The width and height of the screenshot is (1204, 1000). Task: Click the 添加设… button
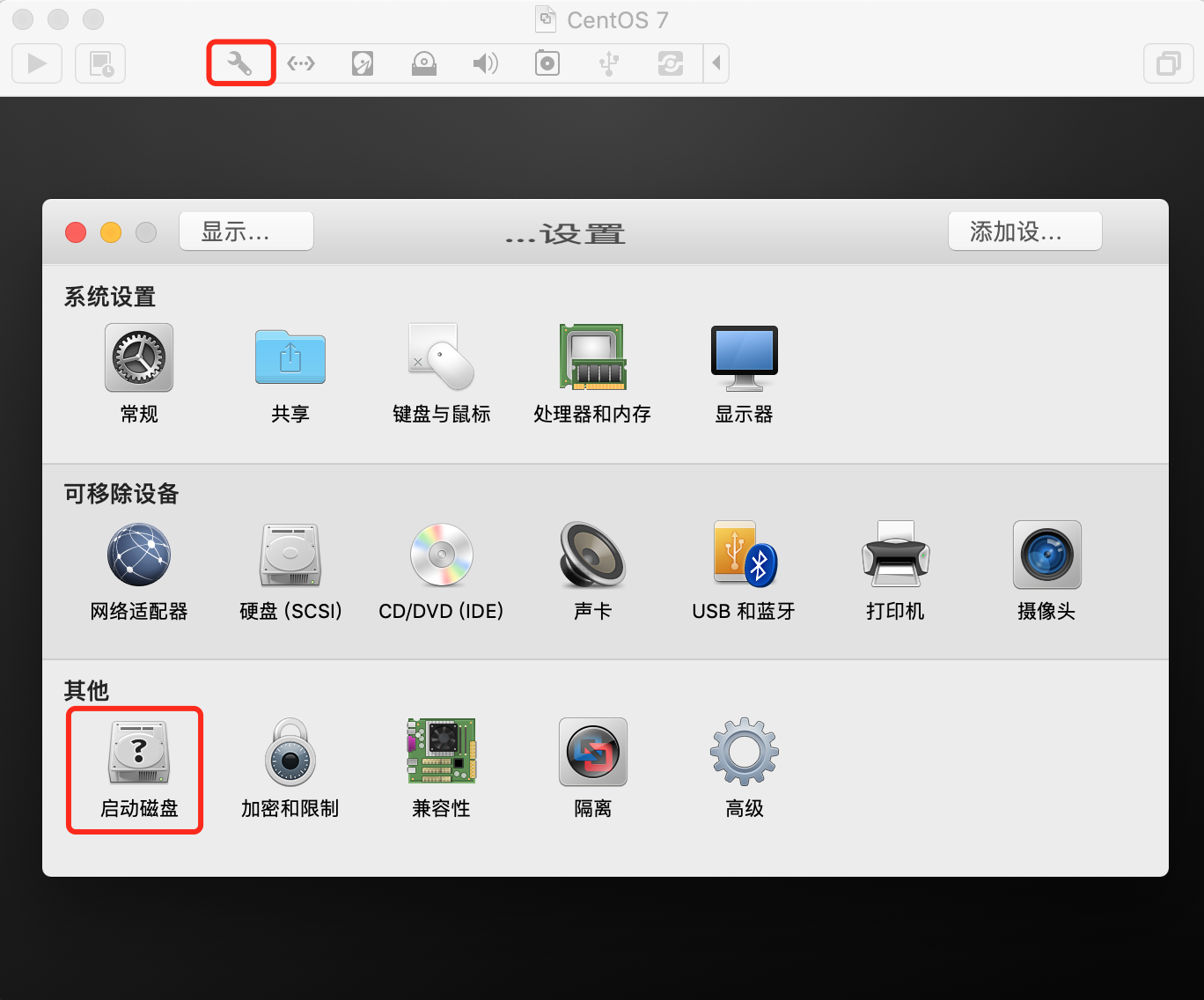coord(1025,232)
